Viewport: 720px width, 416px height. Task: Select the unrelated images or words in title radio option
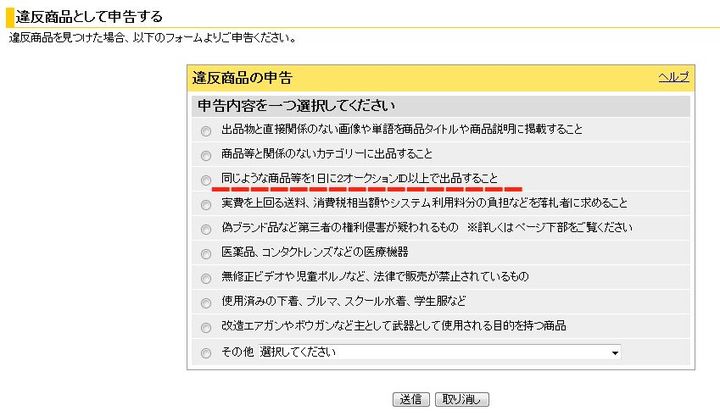(206, 131)
